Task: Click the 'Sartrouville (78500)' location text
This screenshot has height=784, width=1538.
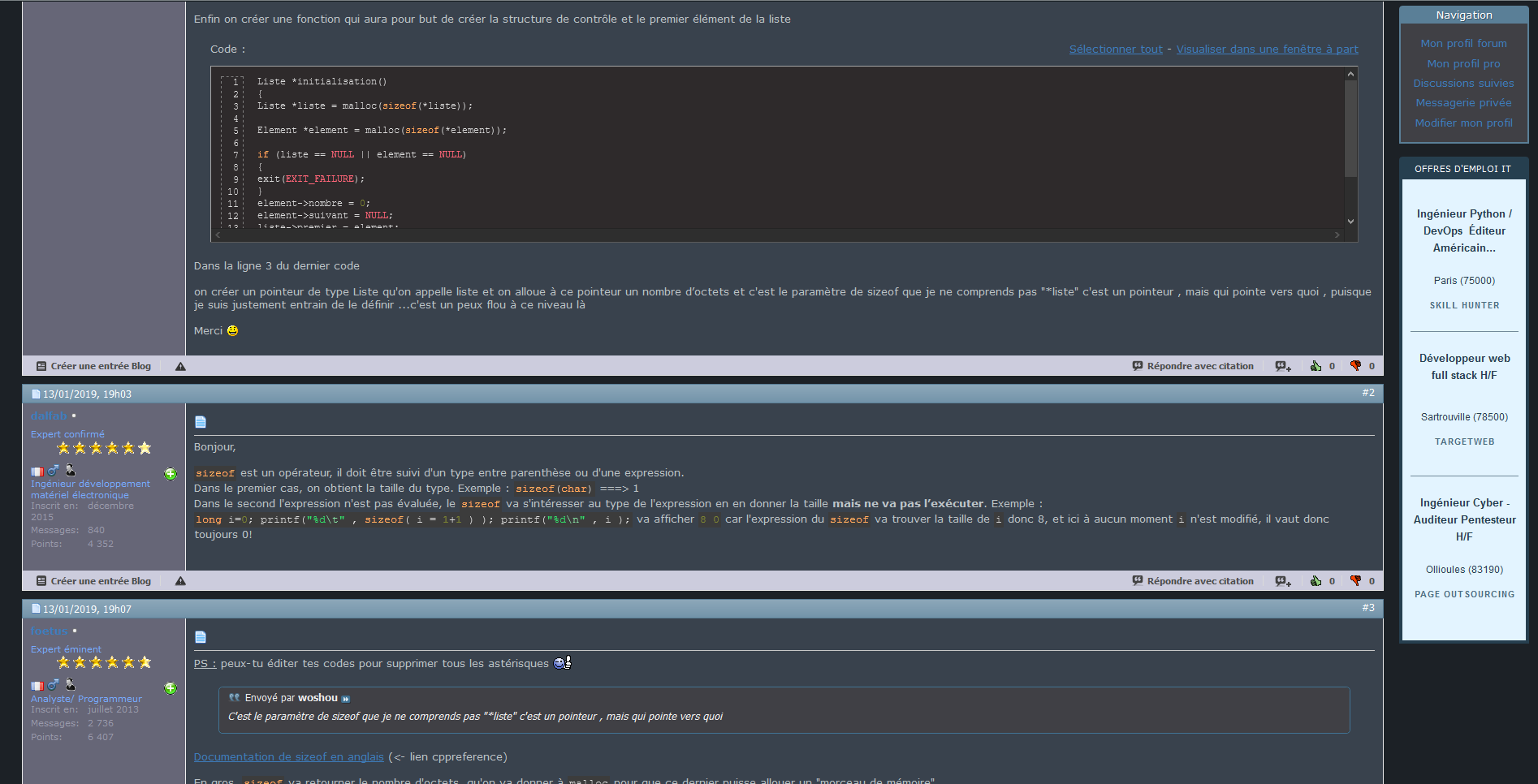Action: (1464, 417)
